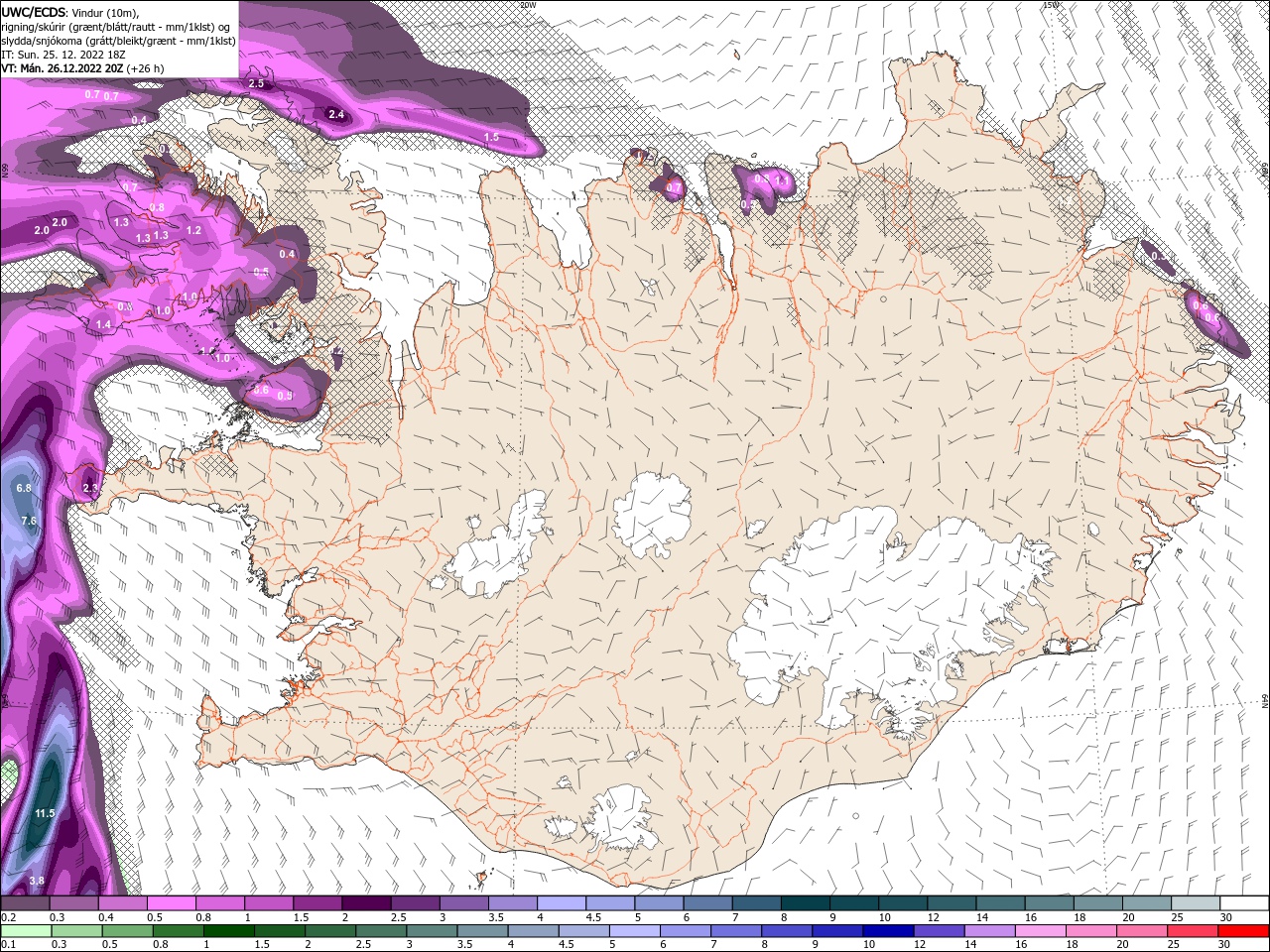This screenshot has height=952, width=1270.
Task: Click the 6.8 precipitation value on the map
Action: pos(25,488)
